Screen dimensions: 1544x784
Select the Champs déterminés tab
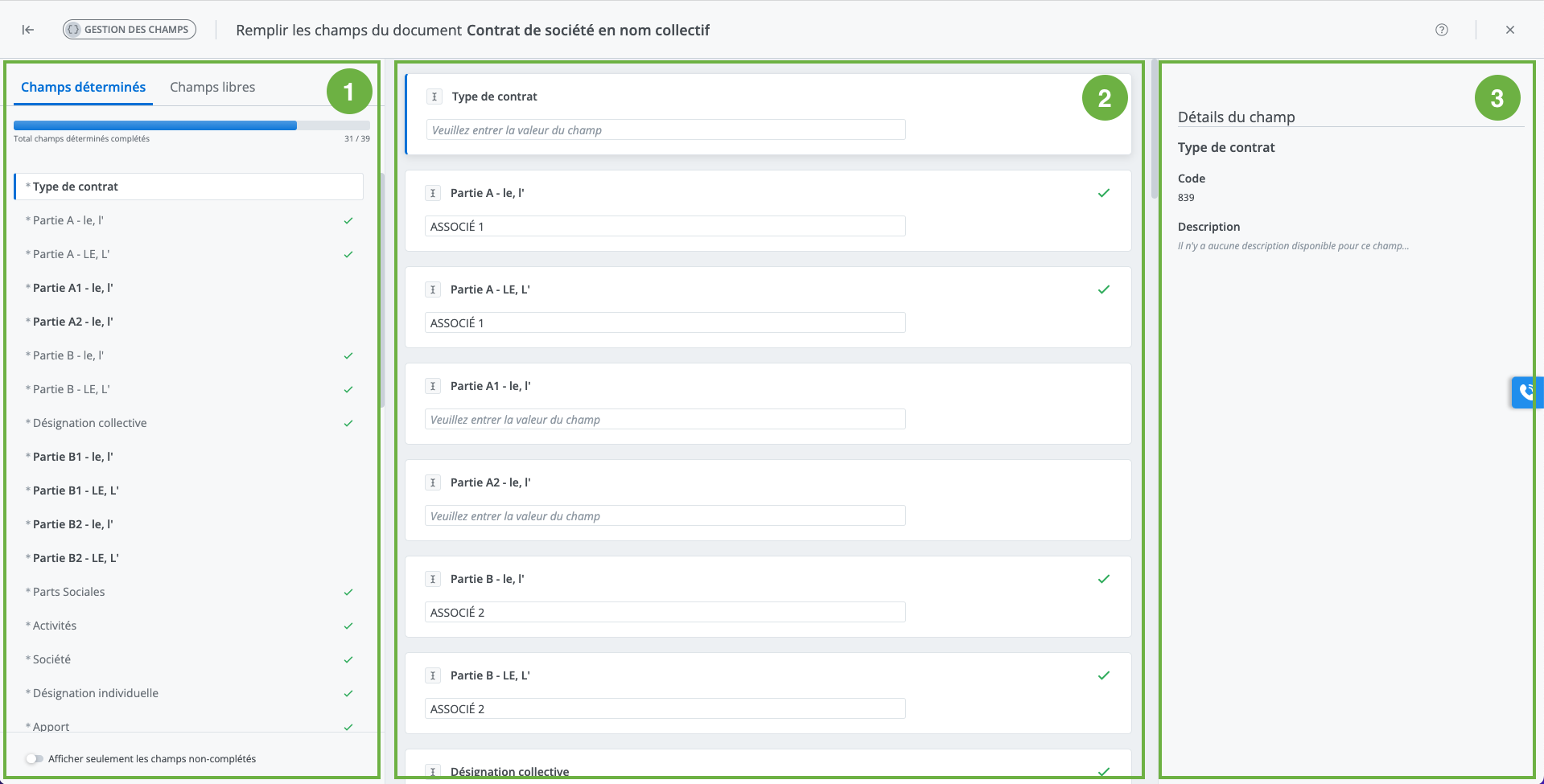click(83, 87)
